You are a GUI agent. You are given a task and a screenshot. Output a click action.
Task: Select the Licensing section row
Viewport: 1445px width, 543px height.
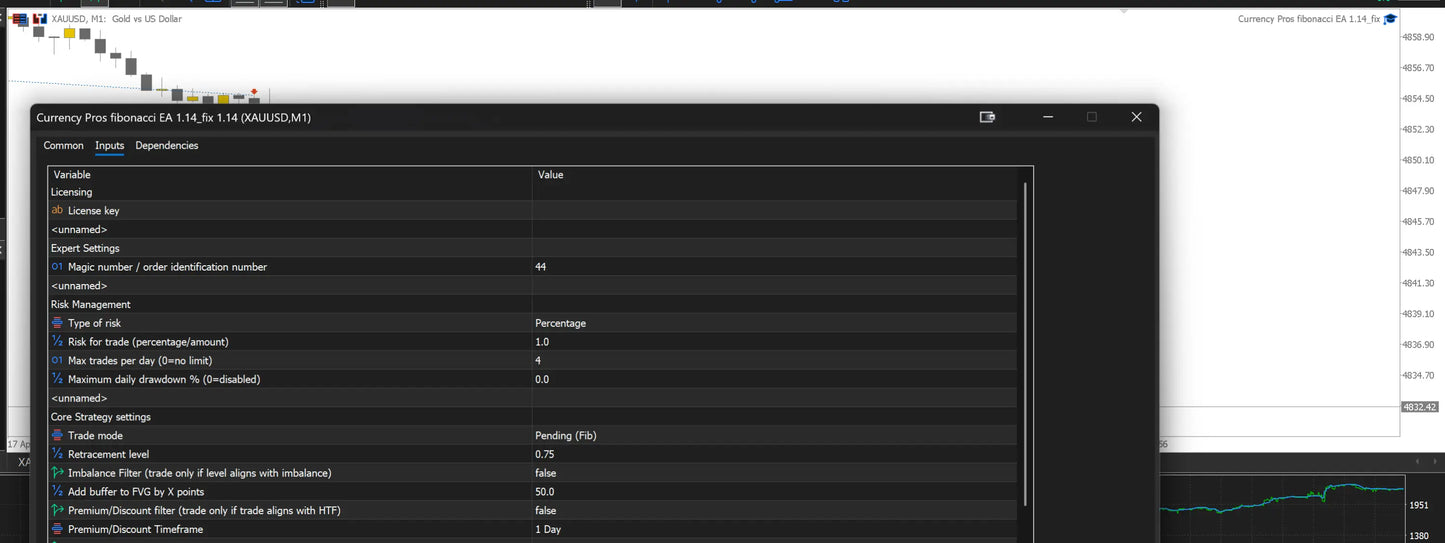point(532,192)
